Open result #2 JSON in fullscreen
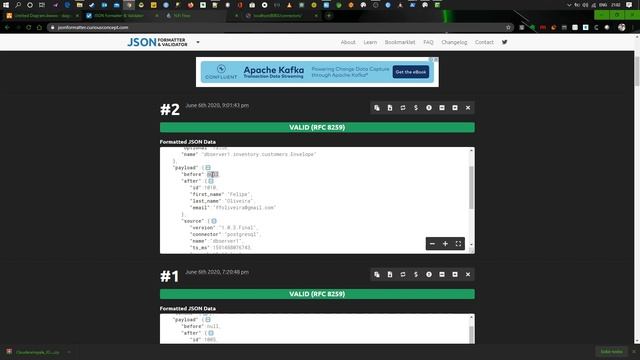Screen dimensions: 640x360 (458, 244)
